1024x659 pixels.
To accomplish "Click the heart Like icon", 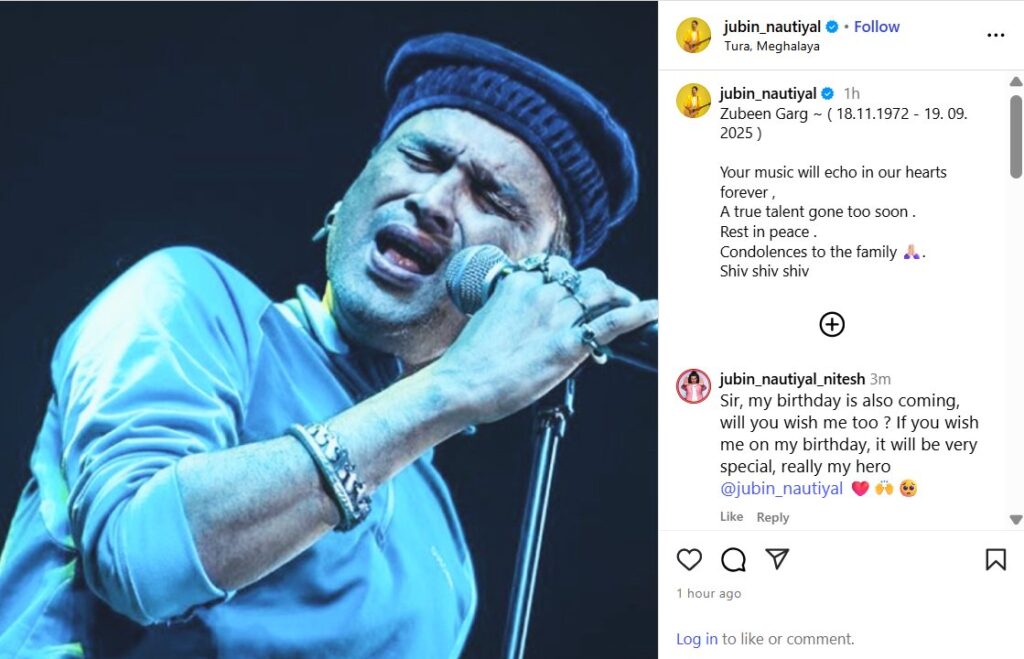I will click(x=689, y=560).
